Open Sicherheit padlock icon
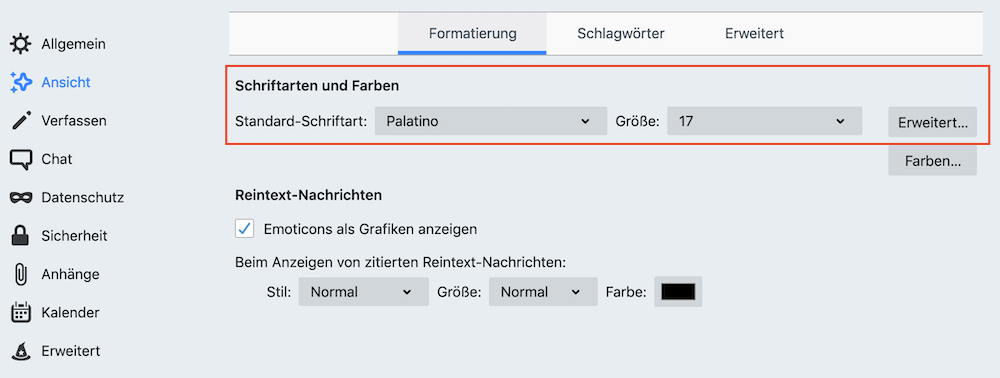 coord(21,236)
